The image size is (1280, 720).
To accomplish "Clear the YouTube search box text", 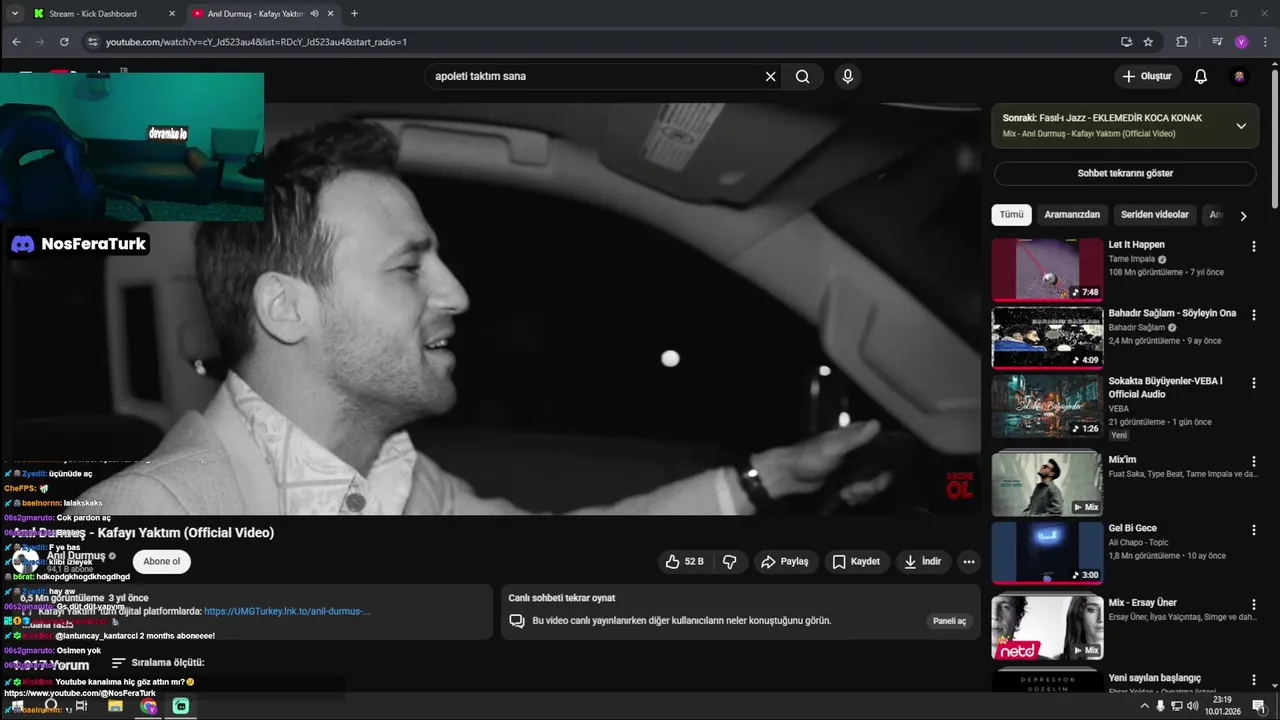I will pos(770,76).
